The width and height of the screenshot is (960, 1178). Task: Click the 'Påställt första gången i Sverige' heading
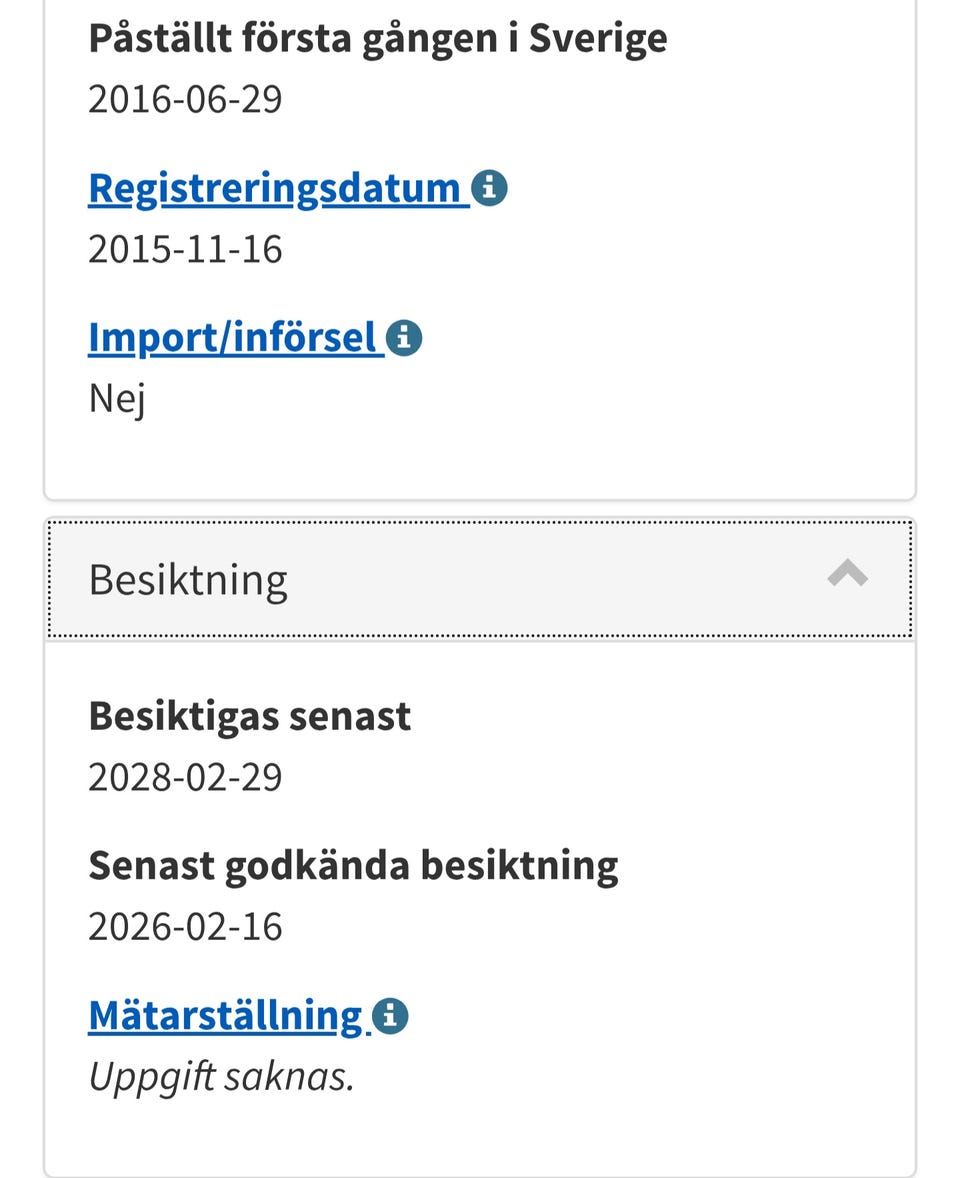point(377,38)
